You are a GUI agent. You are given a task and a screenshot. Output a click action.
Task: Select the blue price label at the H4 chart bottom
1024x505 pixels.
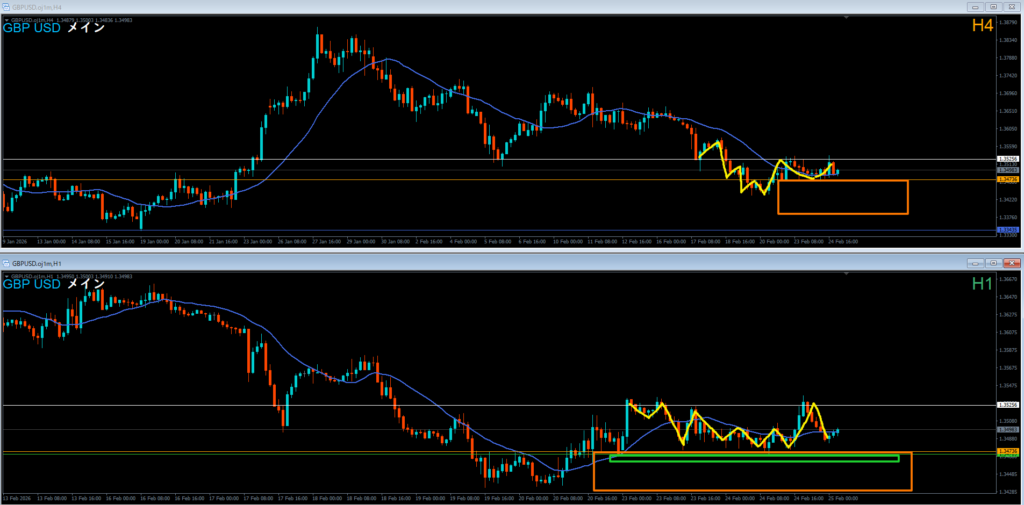pyautogui.click(x=1006, y=230)
